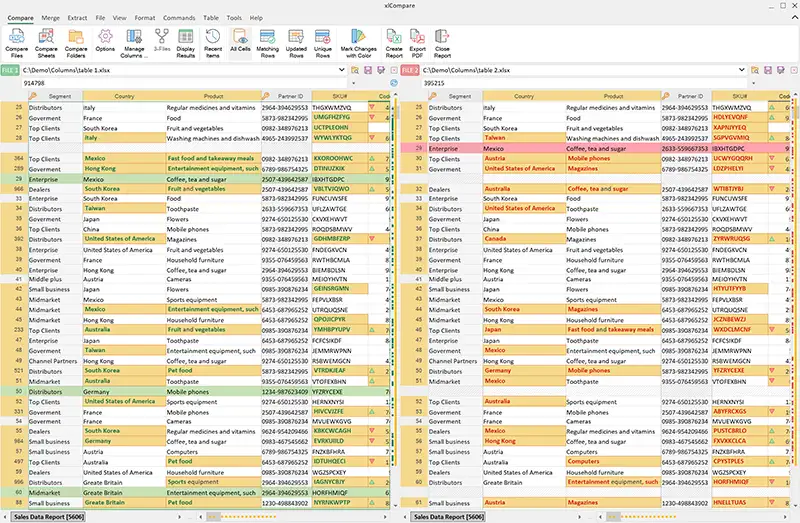The width and height of the screenshot is (800, 523).
Task: Create Report from the ribbon
Action: [394, 43]
